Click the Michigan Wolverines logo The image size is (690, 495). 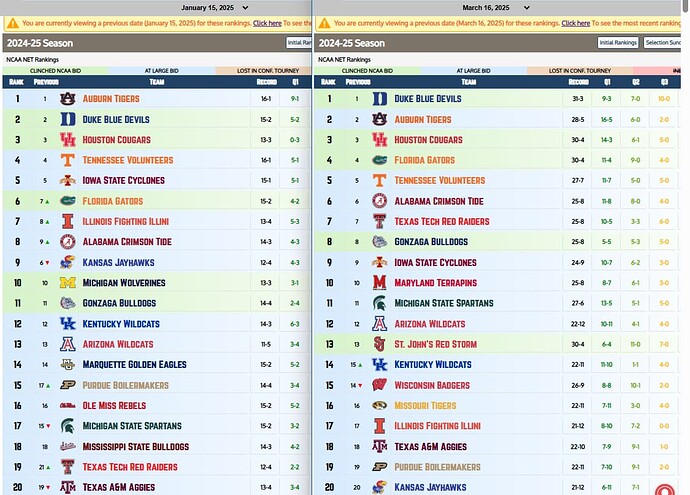coord(67,283)
